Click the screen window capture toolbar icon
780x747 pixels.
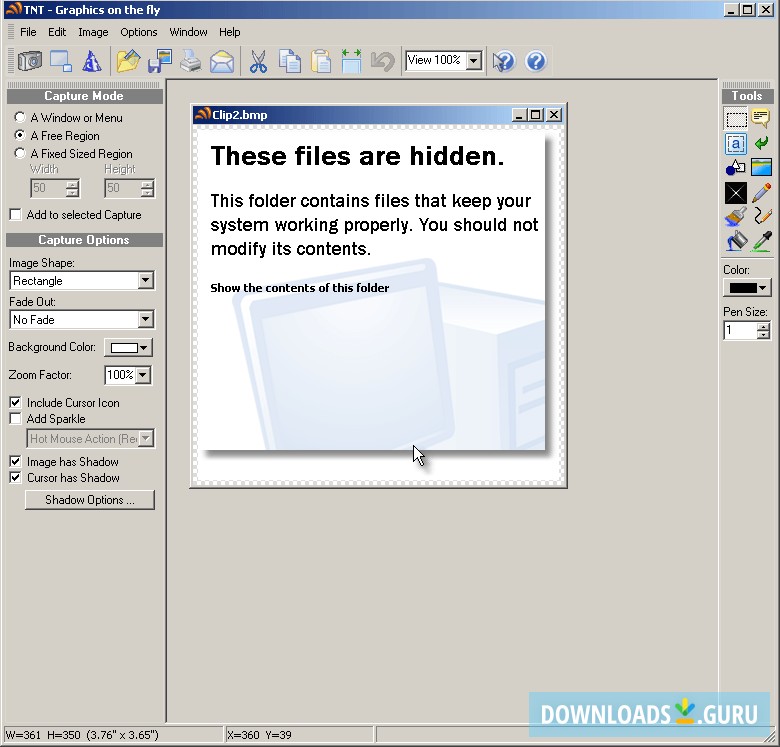[61, 62]
